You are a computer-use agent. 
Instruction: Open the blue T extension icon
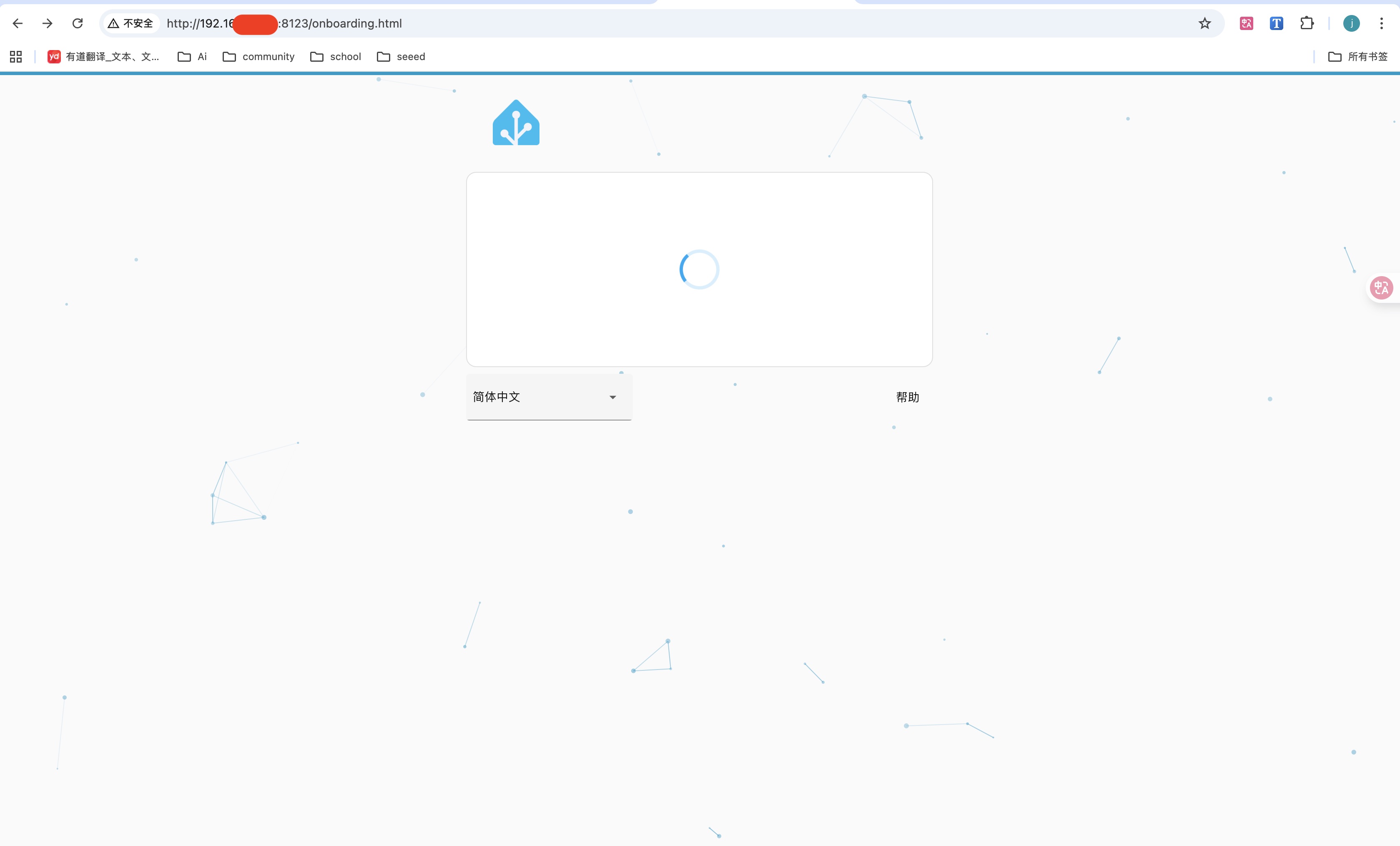point(1276,23)
